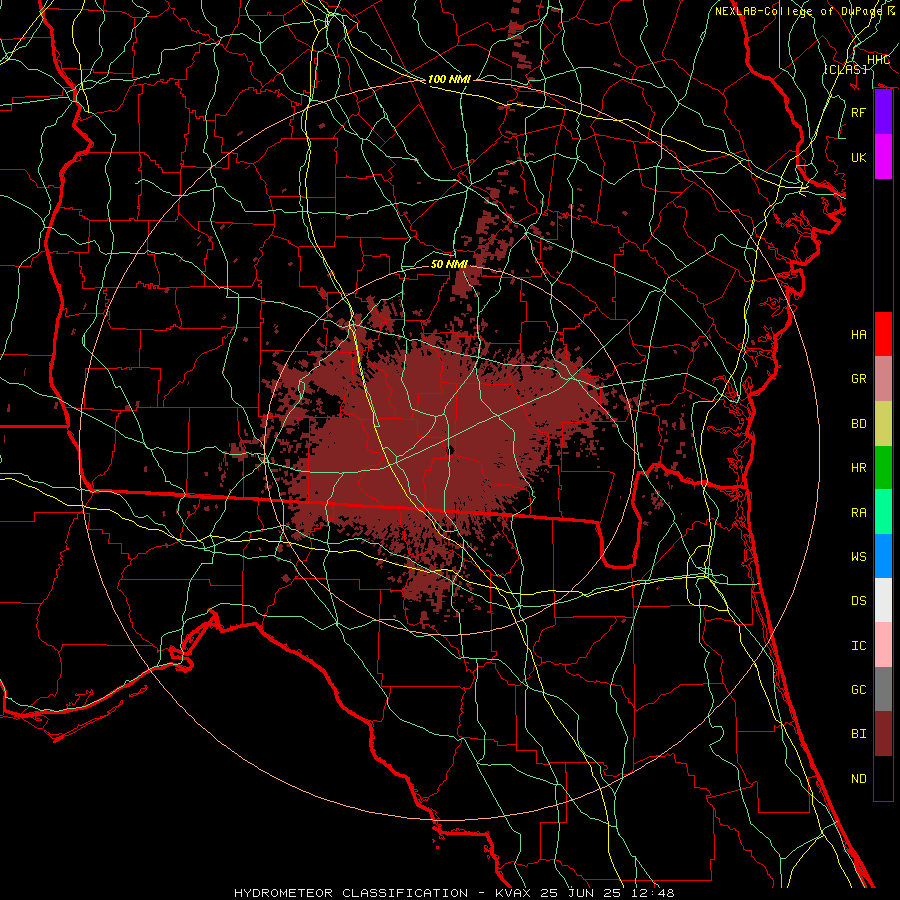Select the GC gray legend swatch
900x900 pixels.
(883, 689)
